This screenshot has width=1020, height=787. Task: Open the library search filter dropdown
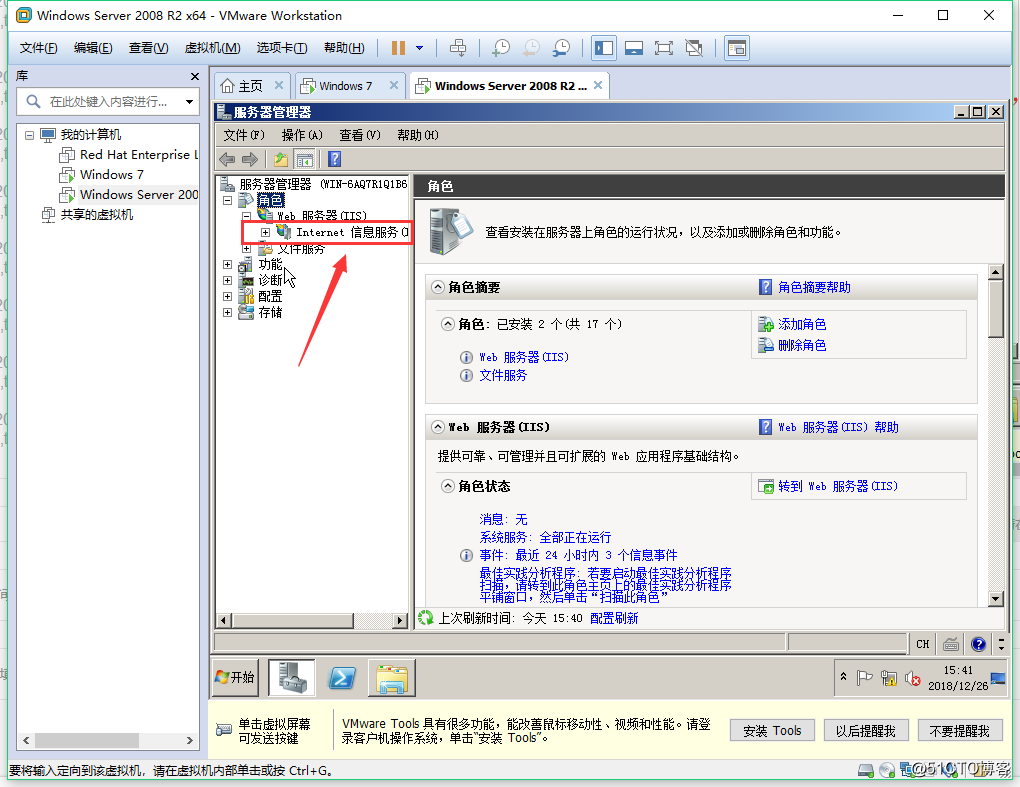click(189, 101)
